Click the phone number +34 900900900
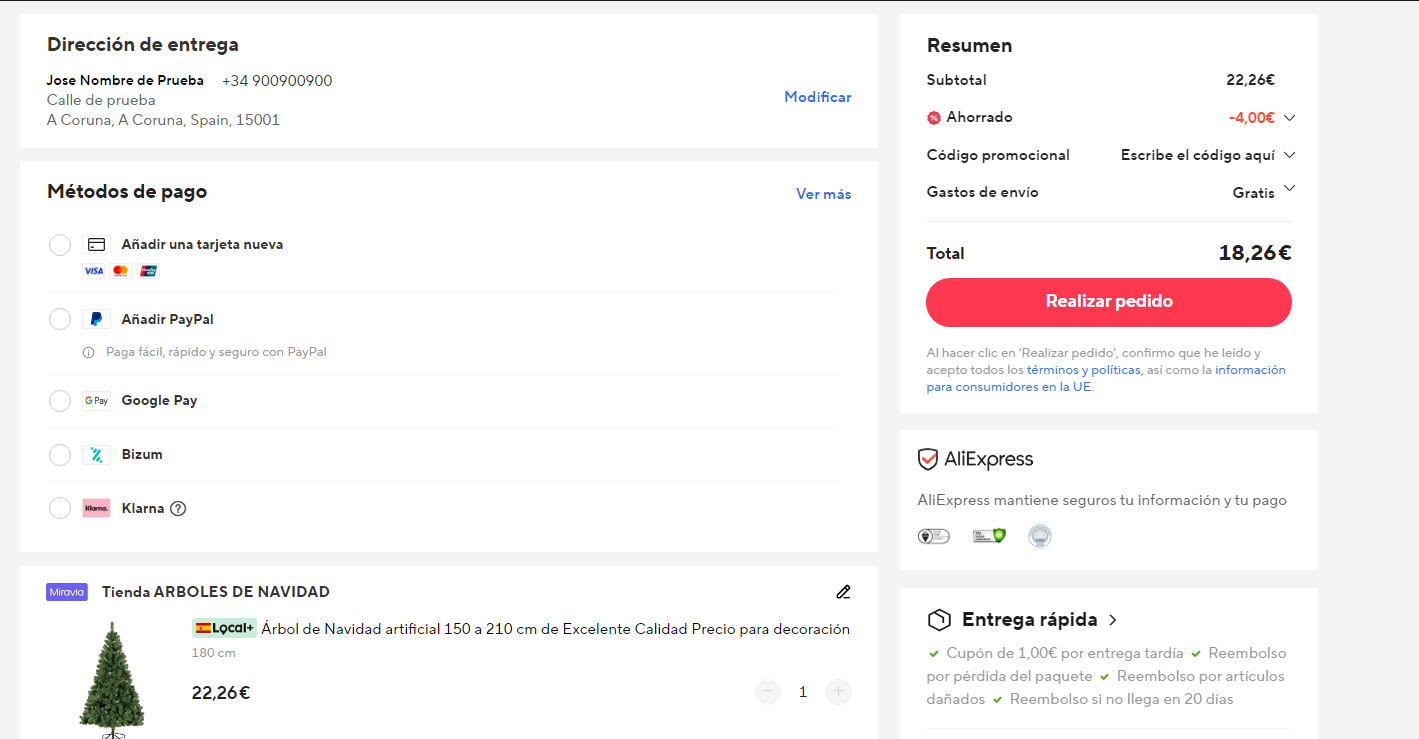 coord(277,81)
